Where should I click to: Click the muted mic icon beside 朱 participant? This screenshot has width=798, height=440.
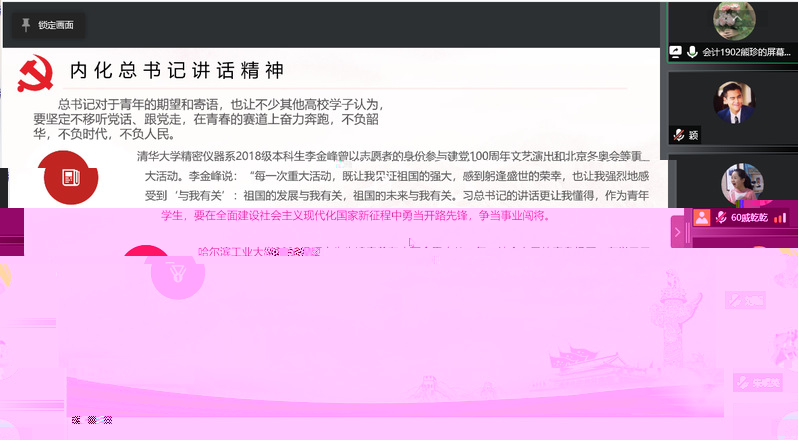point(744,383)
